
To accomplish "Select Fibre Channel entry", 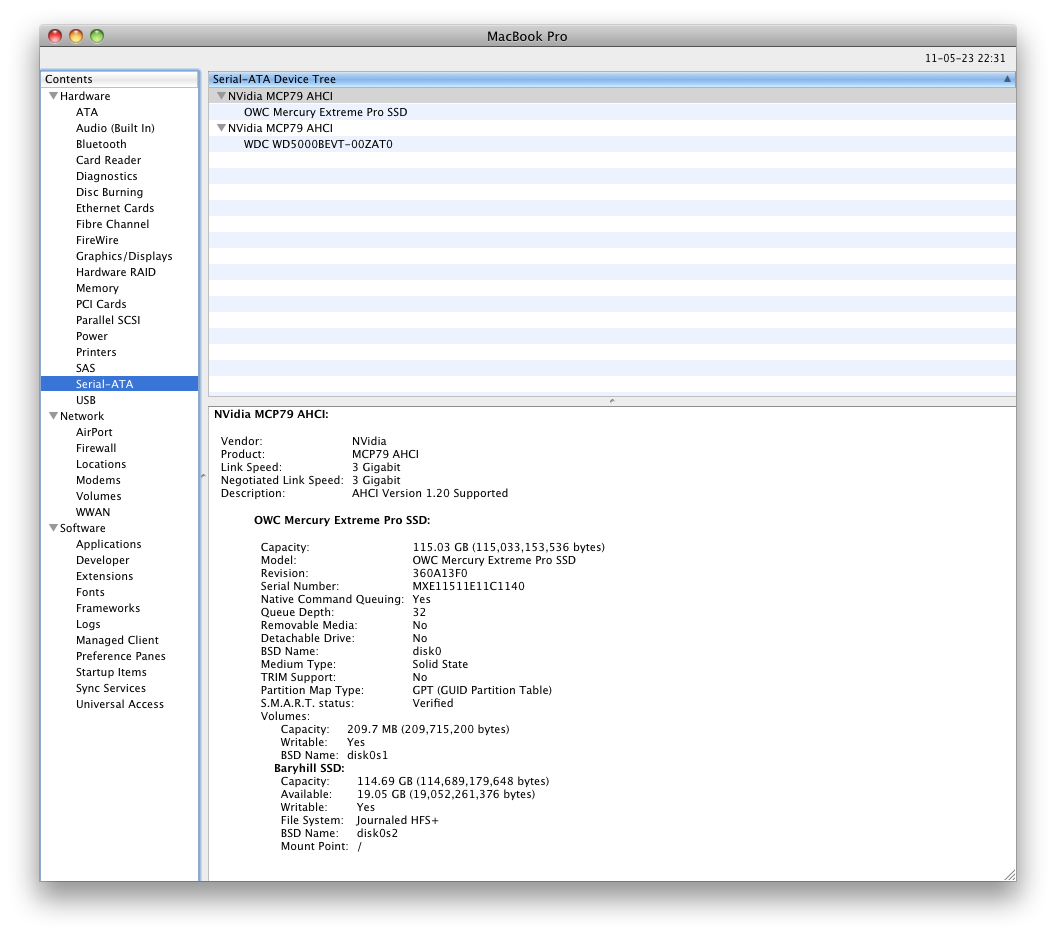I will 112,224.
